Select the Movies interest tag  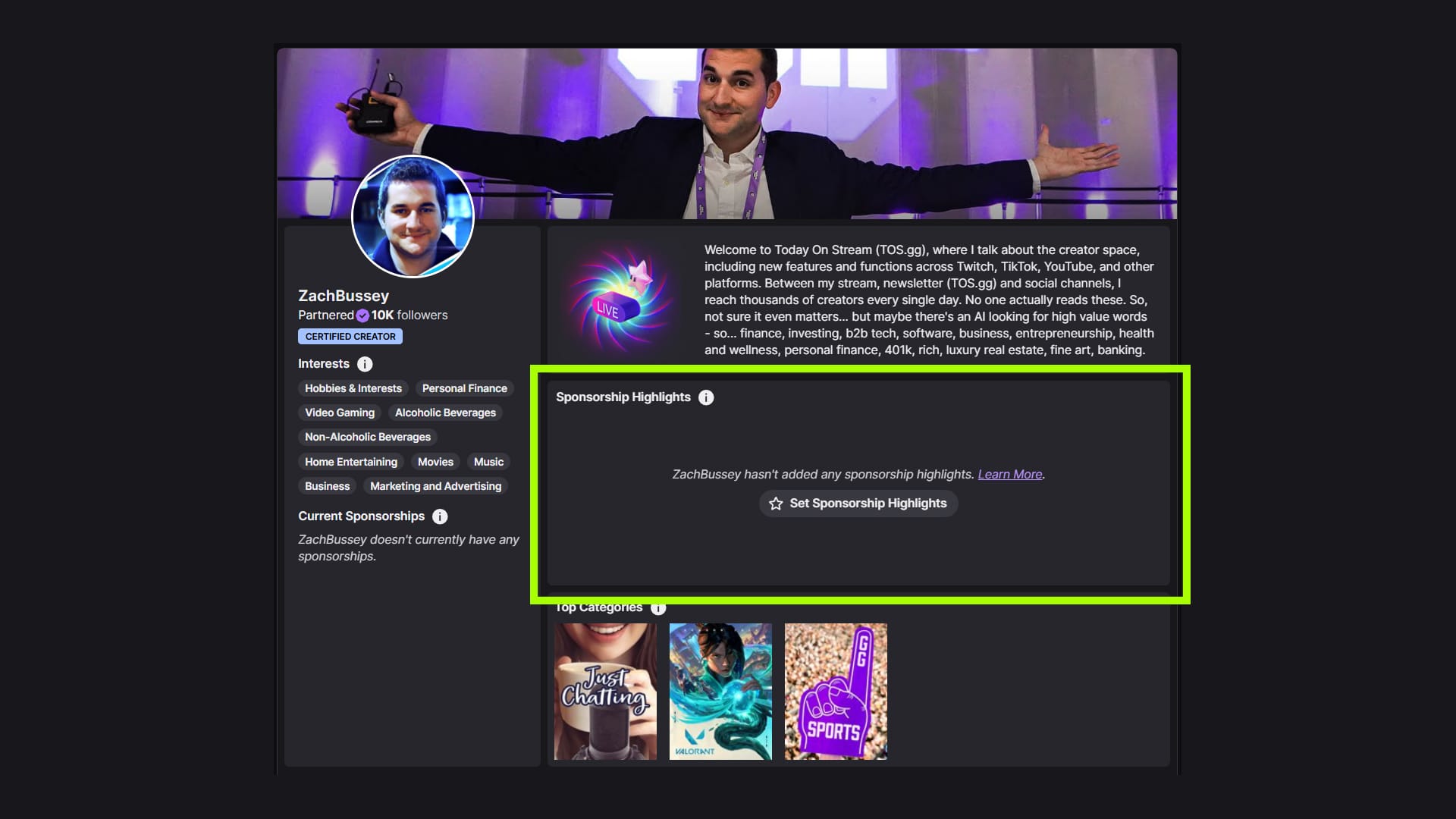tap(435, 462)
